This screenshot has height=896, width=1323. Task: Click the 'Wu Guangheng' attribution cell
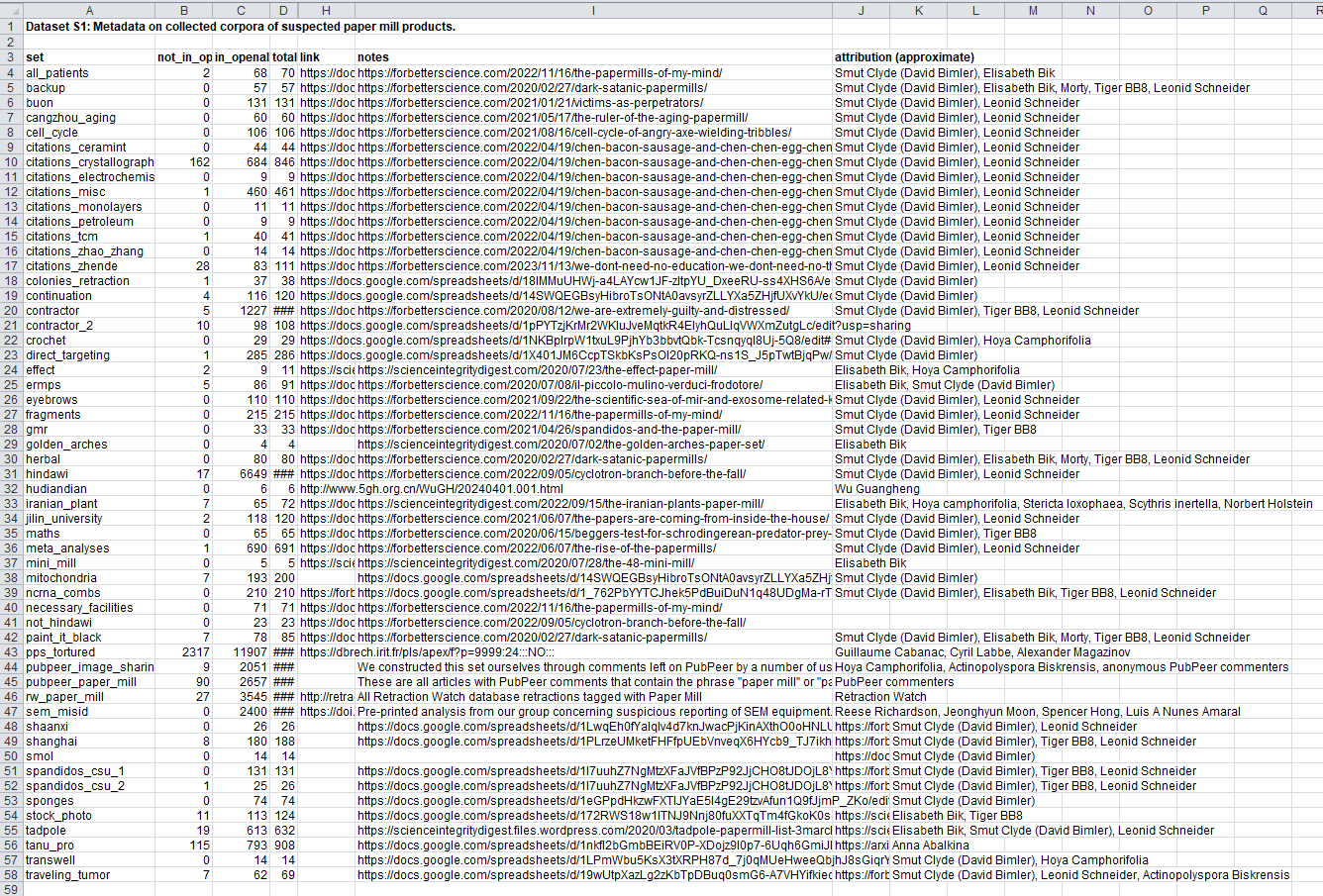point(876,489)
